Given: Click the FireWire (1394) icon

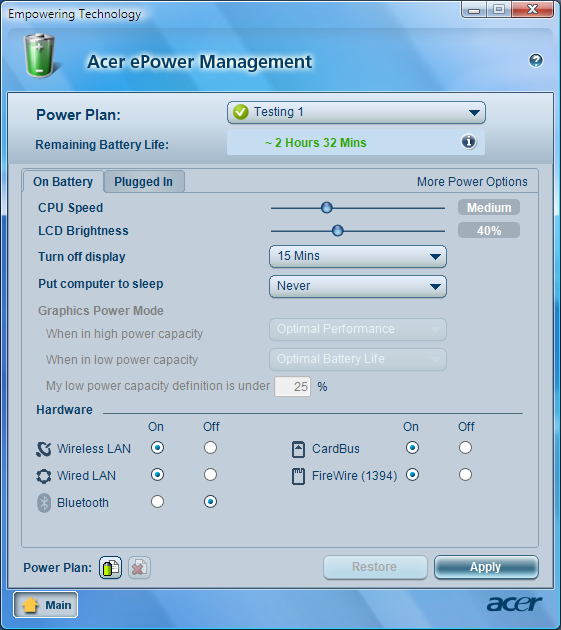Looking at the screenshot, I should click(x=298, y=476).
